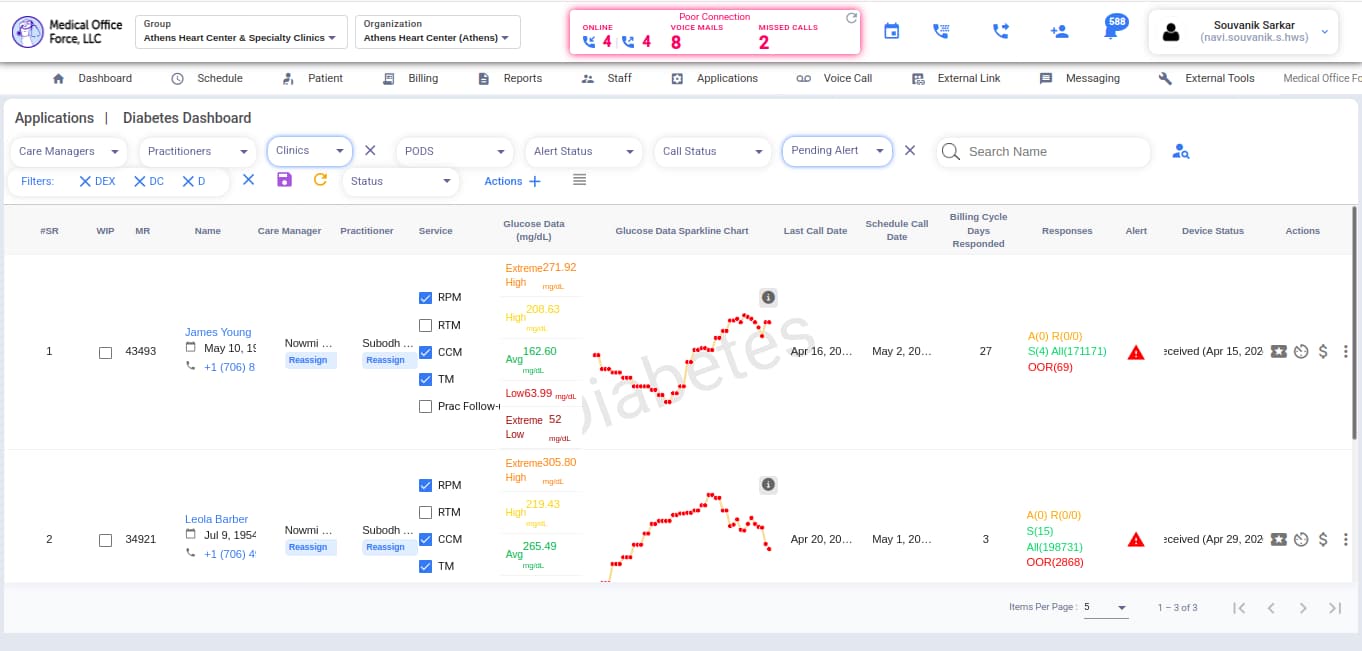Click the call forwarding icon
The image size is (1362, 651).
[1000, 32]
